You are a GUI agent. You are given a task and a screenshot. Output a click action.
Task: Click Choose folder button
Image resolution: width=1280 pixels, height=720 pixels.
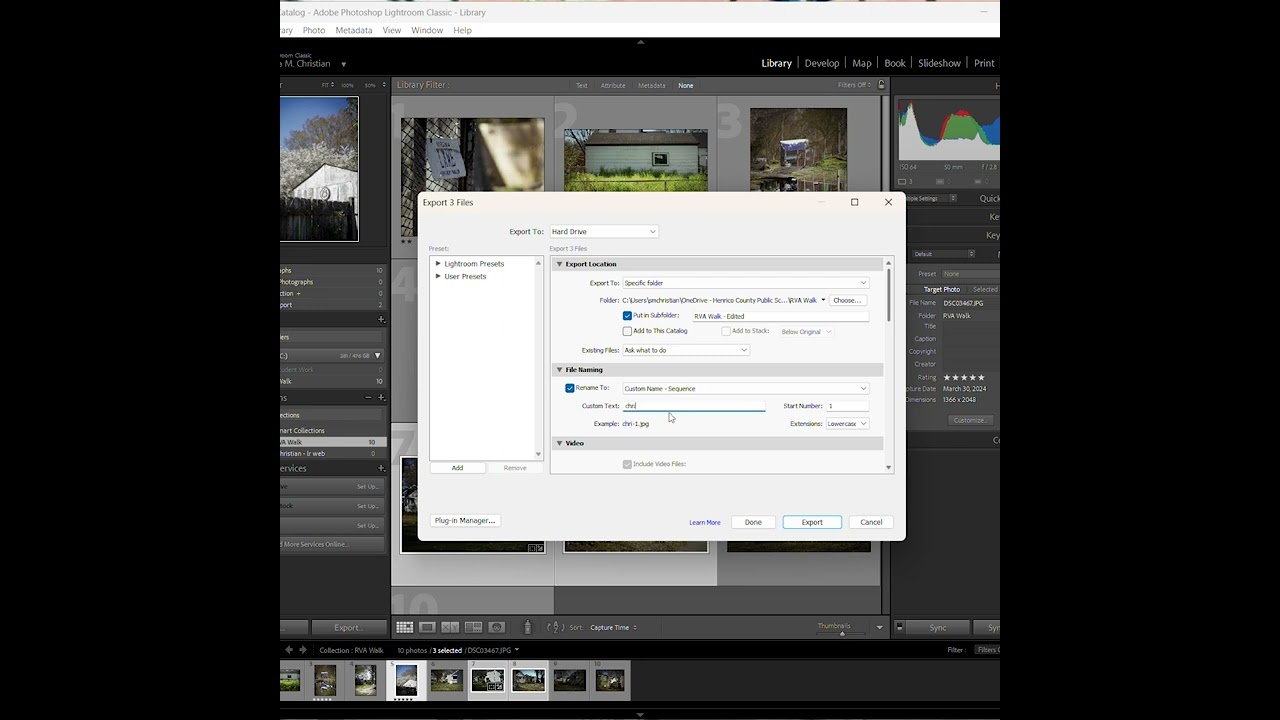[x=847, y=300]
